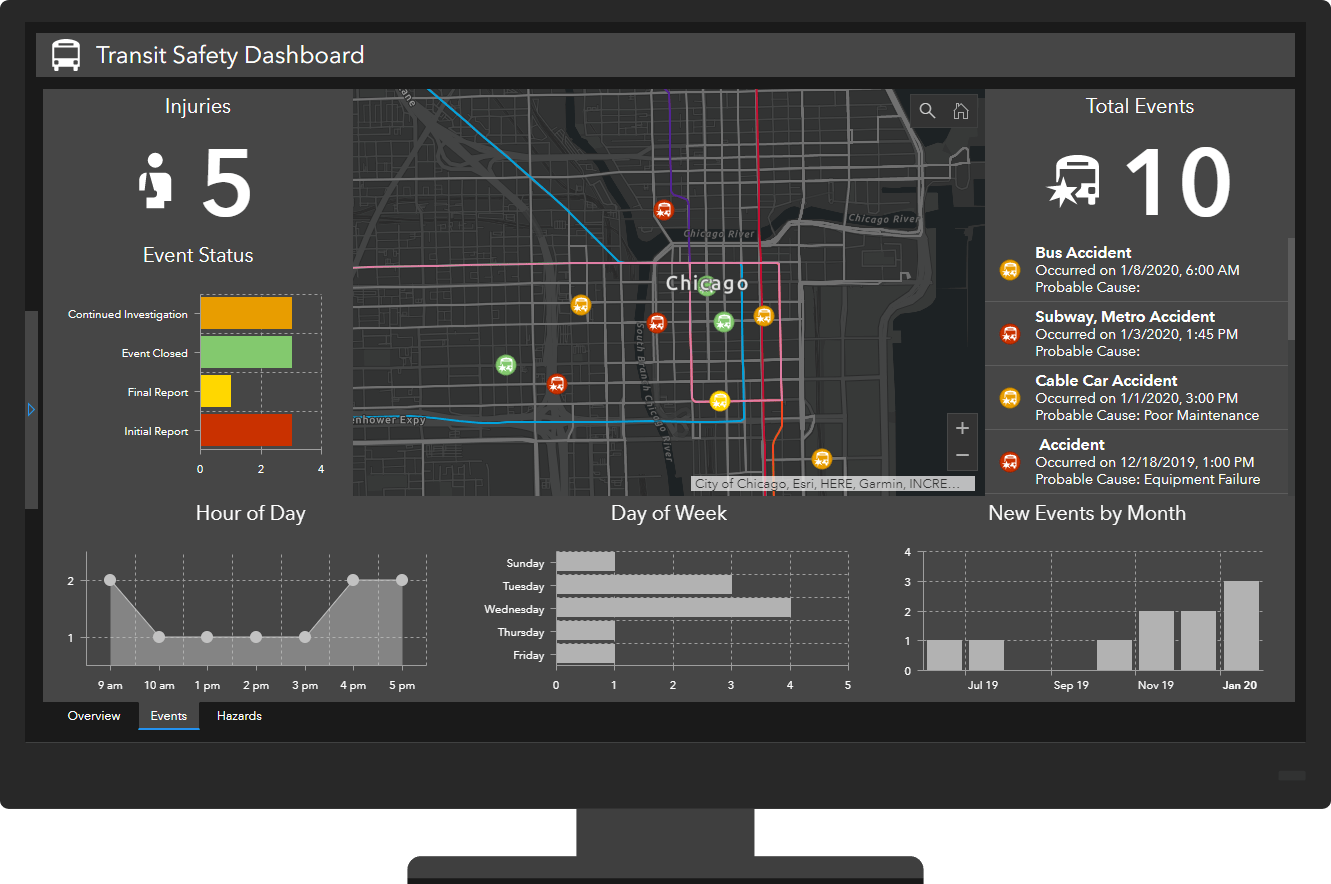This screenshot has height=884, width=1331.
Task: Zoom out using the minus button
Action: (x=961, y=455)
